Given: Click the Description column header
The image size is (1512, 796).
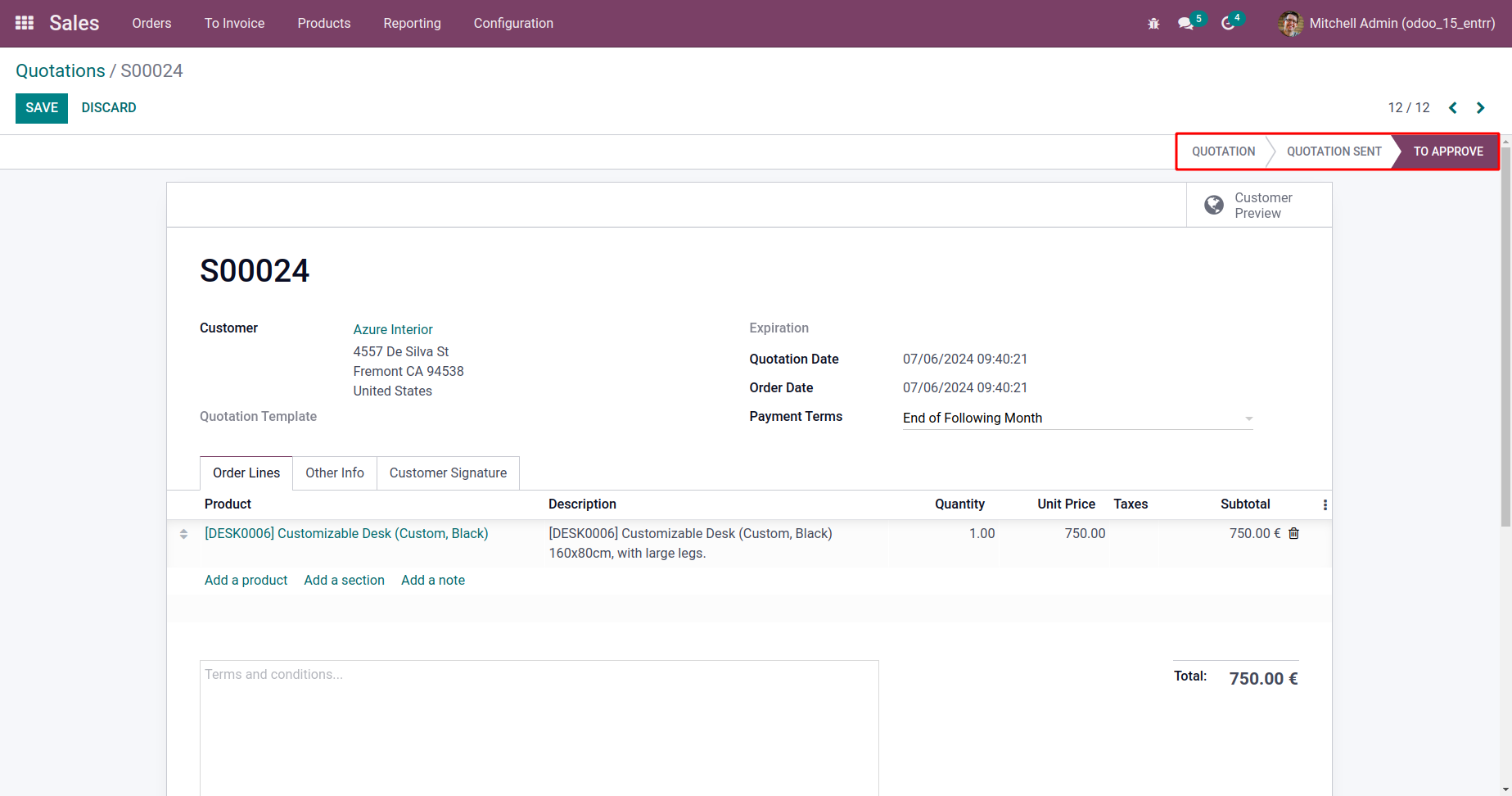Looking at the screenshot, I should (582, 504).
